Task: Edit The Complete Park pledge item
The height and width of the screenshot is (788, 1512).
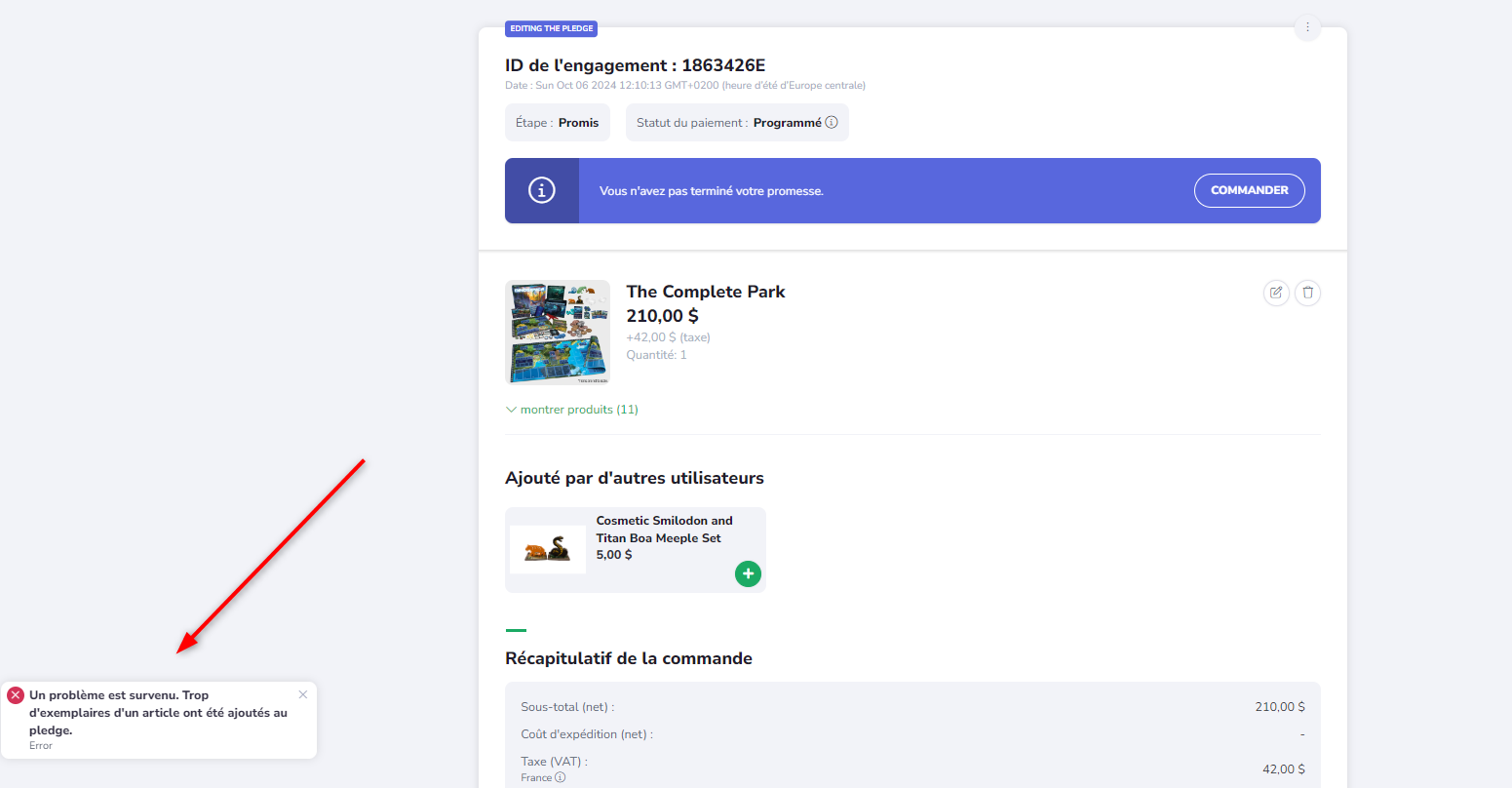Action: pyautogui.click(x=1275, y=293)
